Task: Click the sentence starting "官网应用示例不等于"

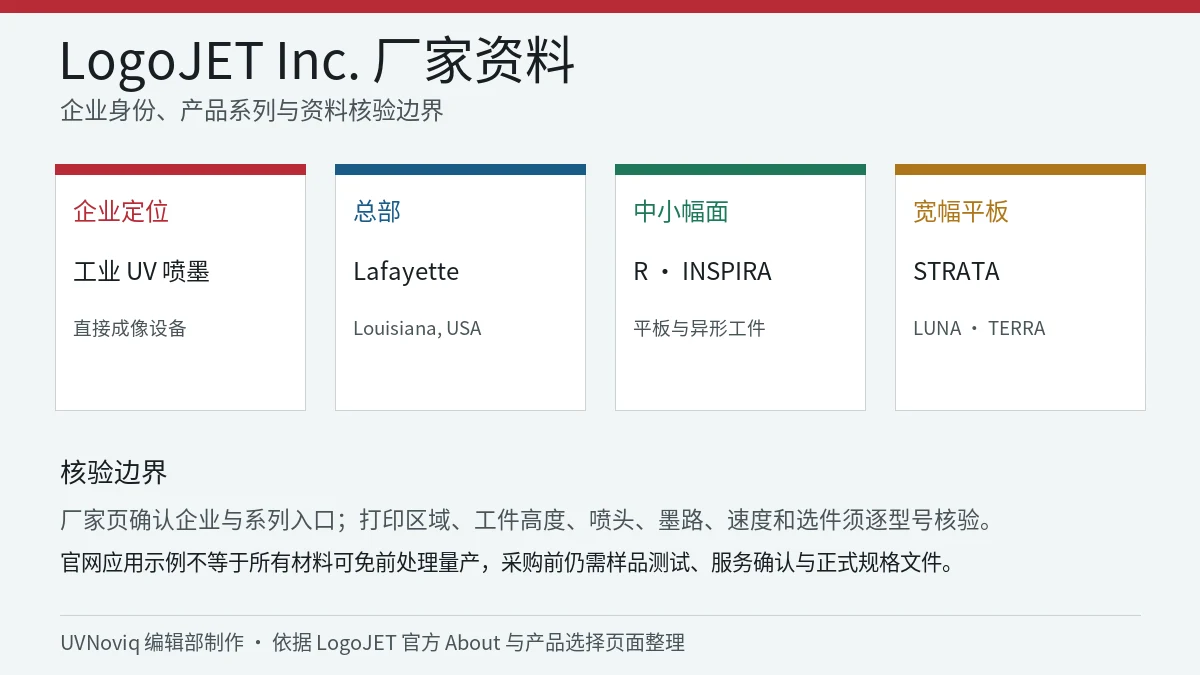Action: [x=508, y=563]
